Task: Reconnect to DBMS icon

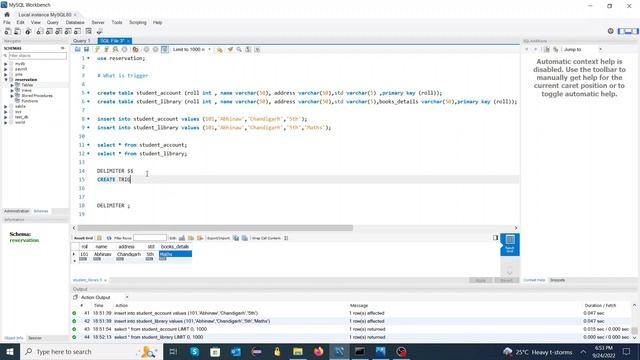Action: pyautogui.click(x=99, y=31)
